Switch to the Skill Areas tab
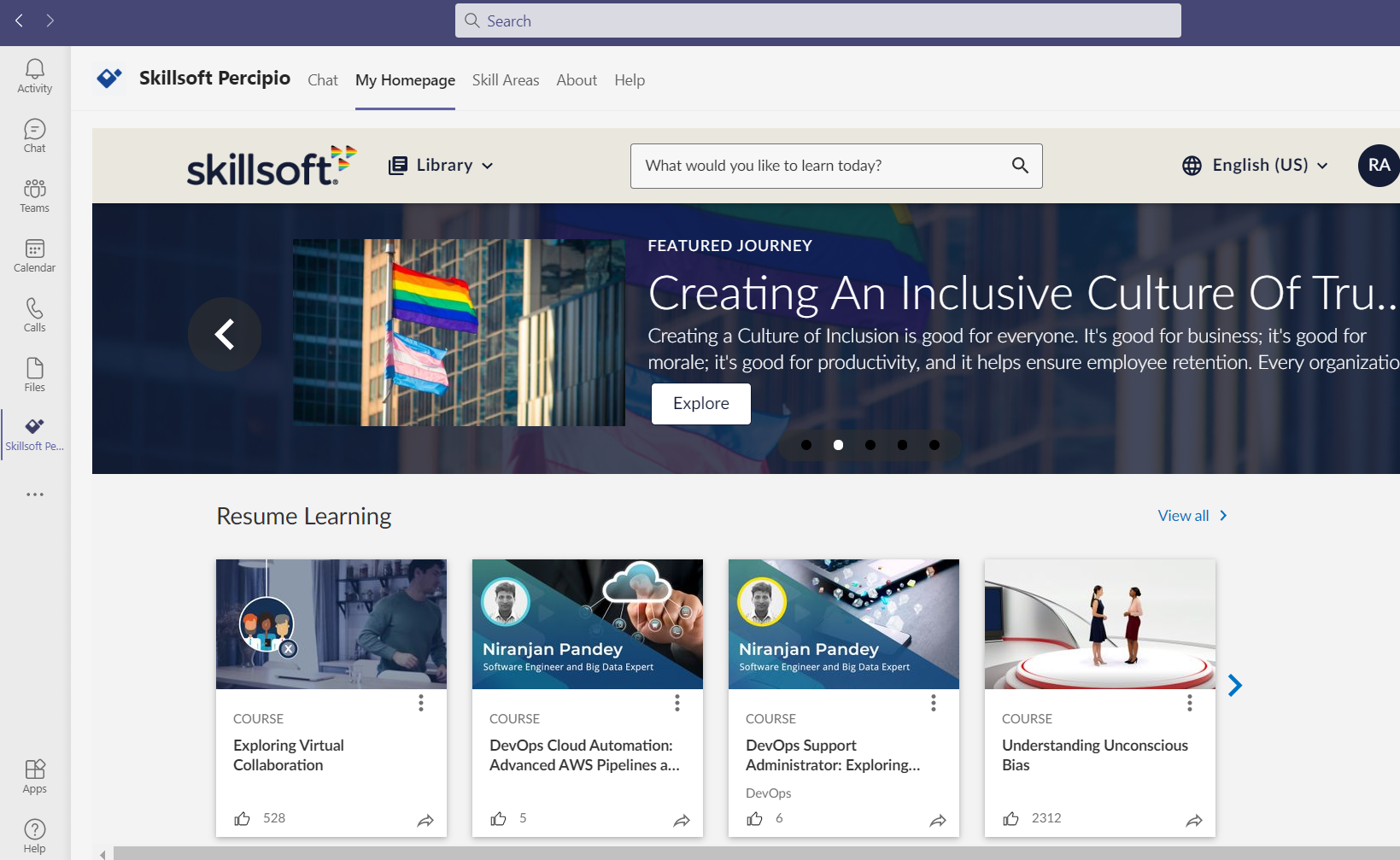This screenshot has height=860, width=1400. [505, 79]
